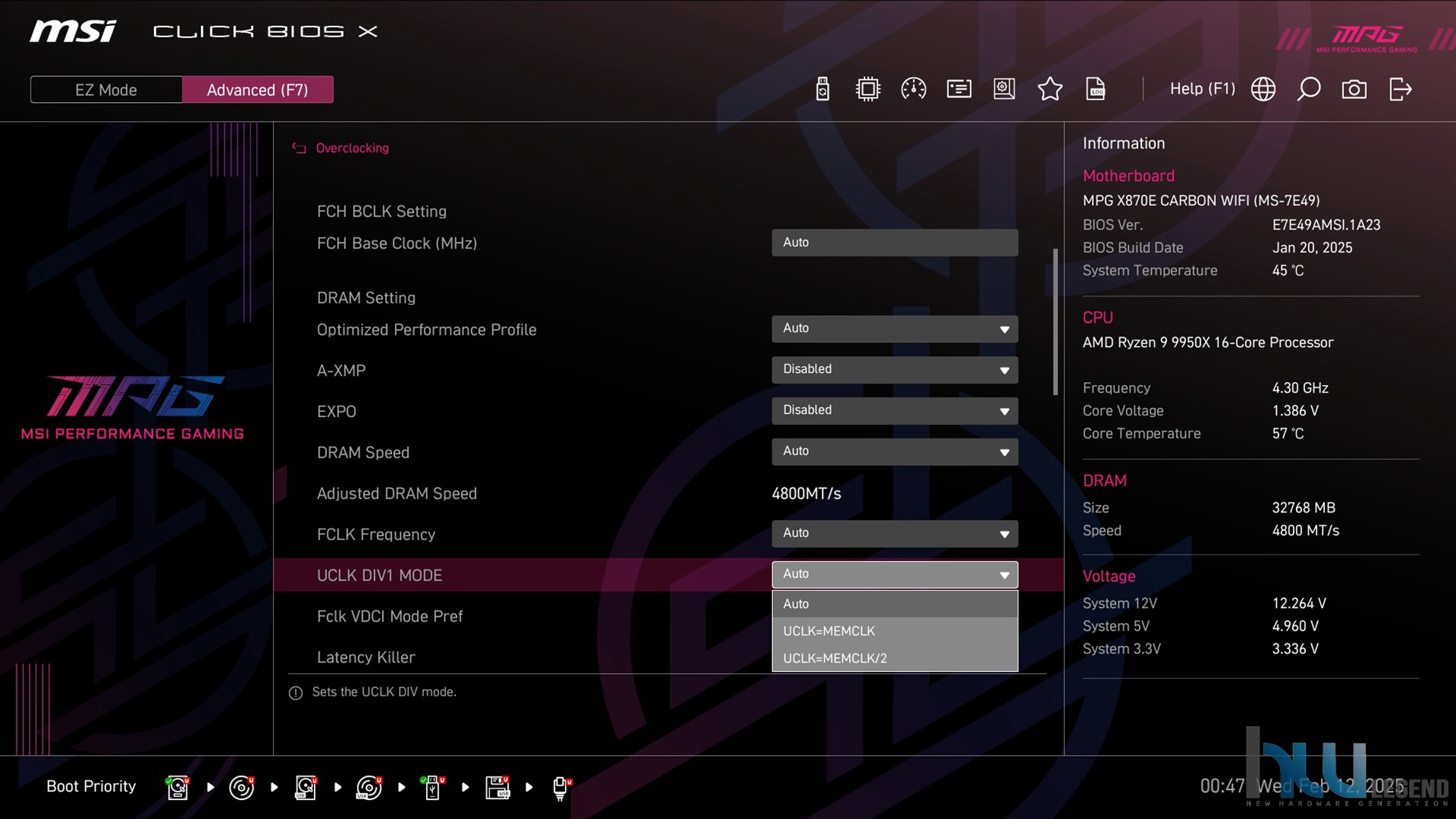Viewport: 1456px width, 819px height.
Task: Switch to Advanced (F7) mode
Action: tap(258, 89)
